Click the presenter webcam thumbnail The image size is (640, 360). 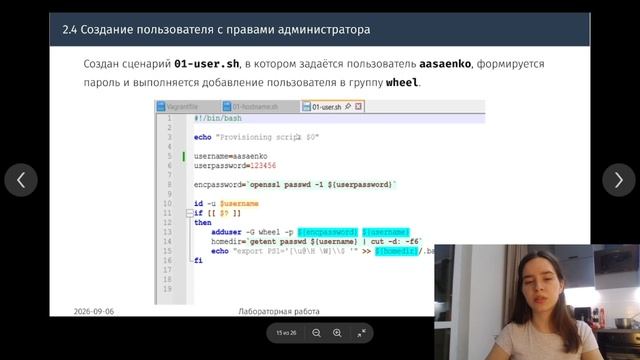(537, 302)
